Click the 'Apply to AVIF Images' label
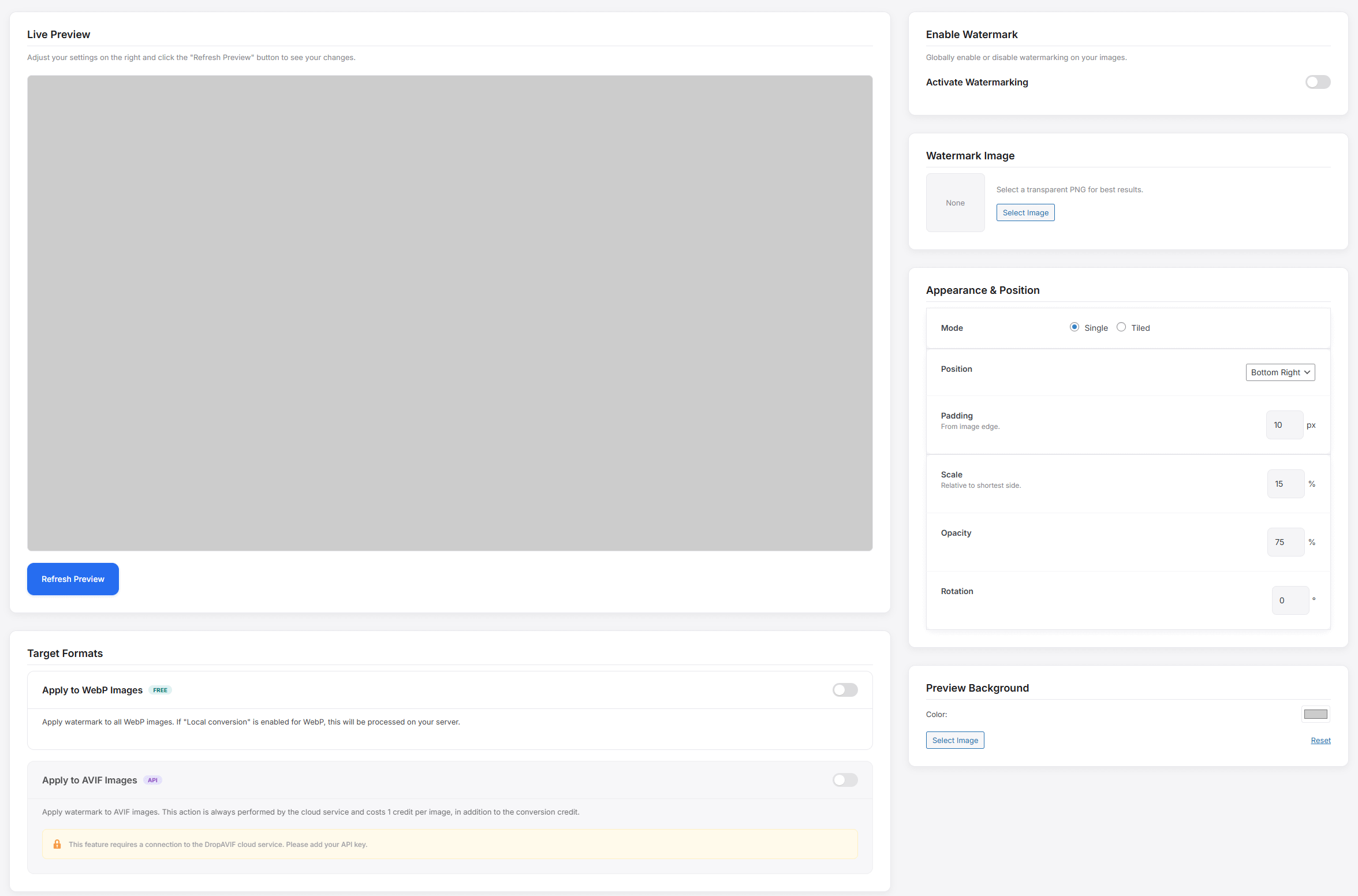The width and height of the screenshot is (1358, 896). [x=89, y=780]
